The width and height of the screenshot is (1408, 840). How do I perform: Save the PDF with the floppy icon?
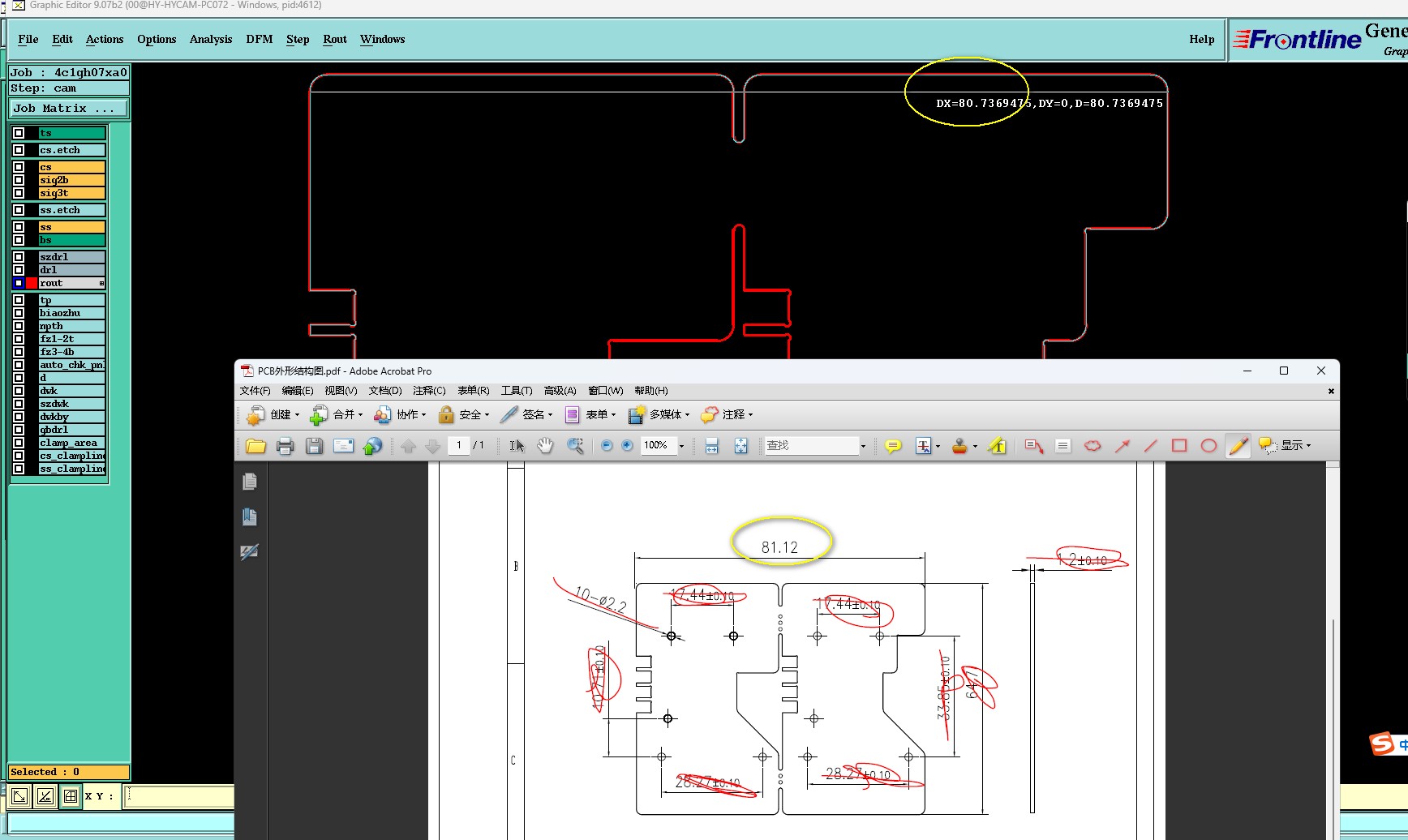[x=314, y=446]
